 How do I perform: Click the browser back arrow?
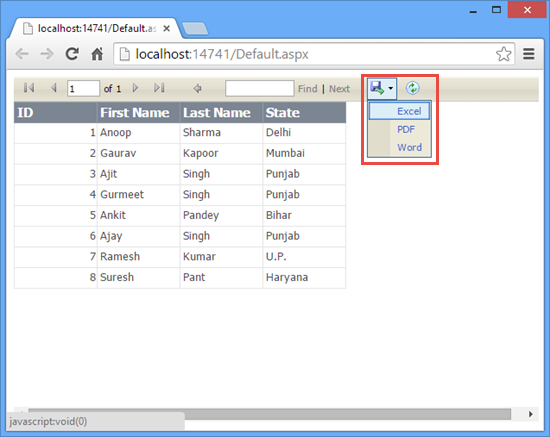[22, 54]
